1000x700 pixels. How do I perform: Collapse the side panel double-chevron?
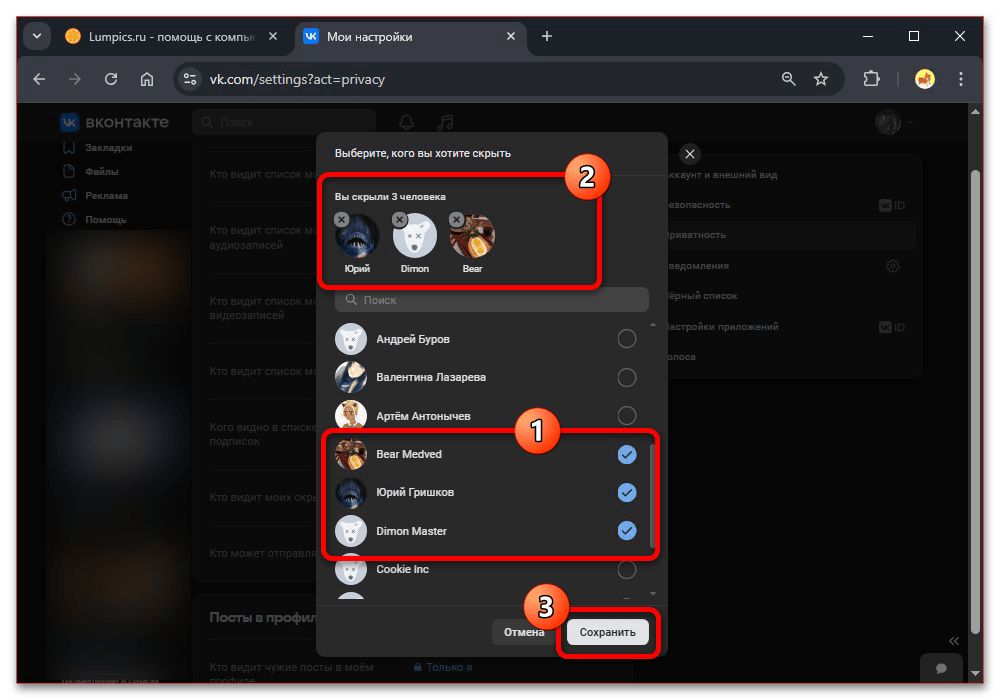953,641
